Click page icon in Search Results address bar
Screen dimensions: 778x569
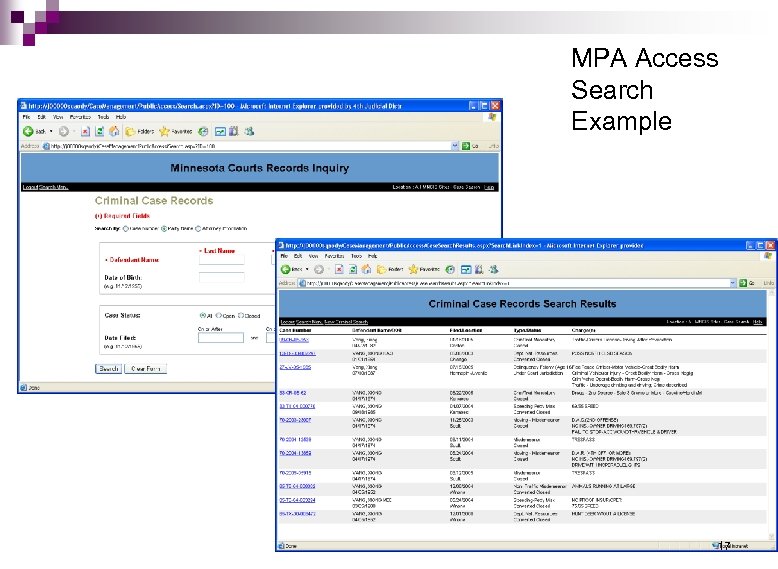(x=302, y=283)
